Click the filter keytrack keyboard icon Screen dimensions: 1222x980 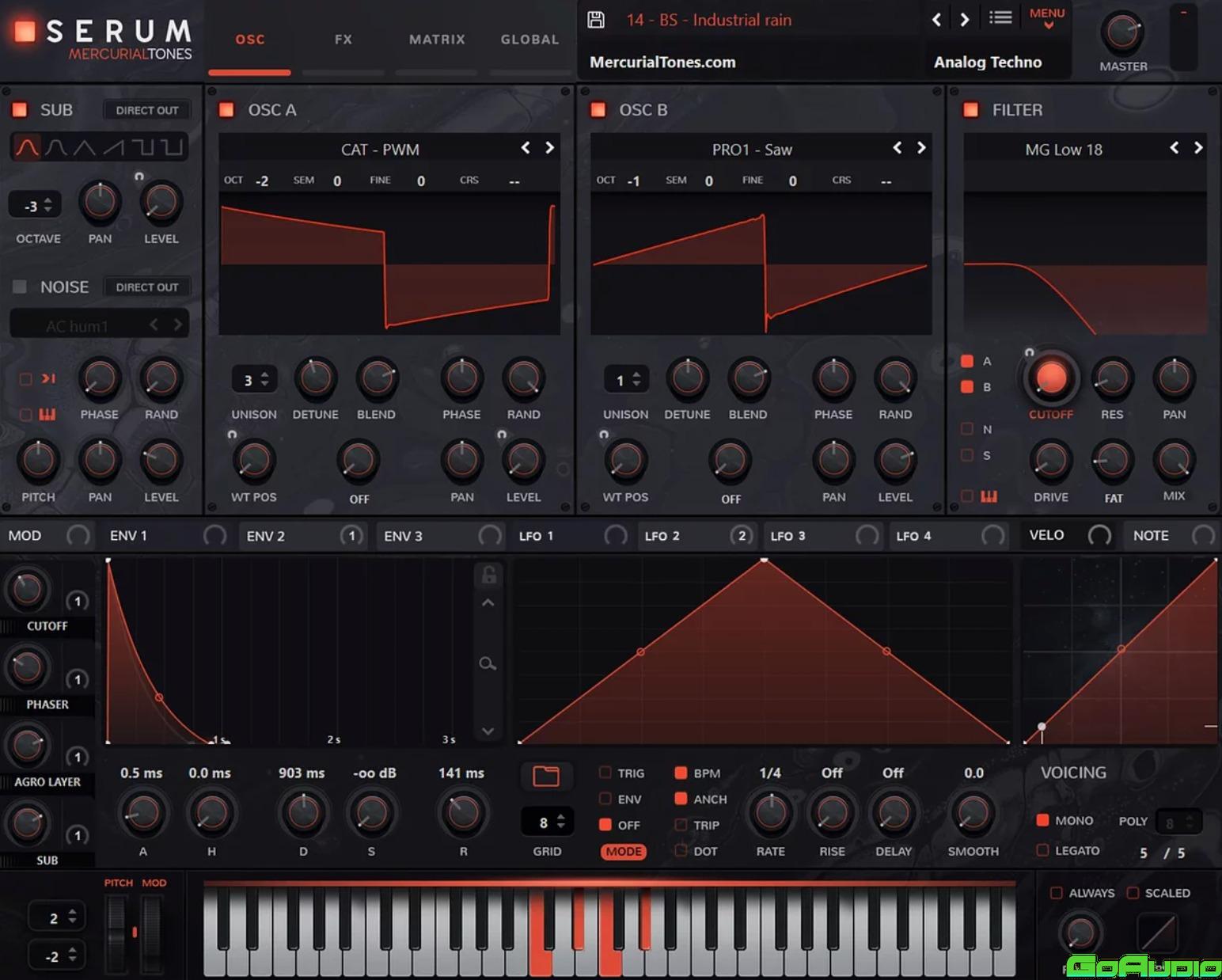point(989,496)
